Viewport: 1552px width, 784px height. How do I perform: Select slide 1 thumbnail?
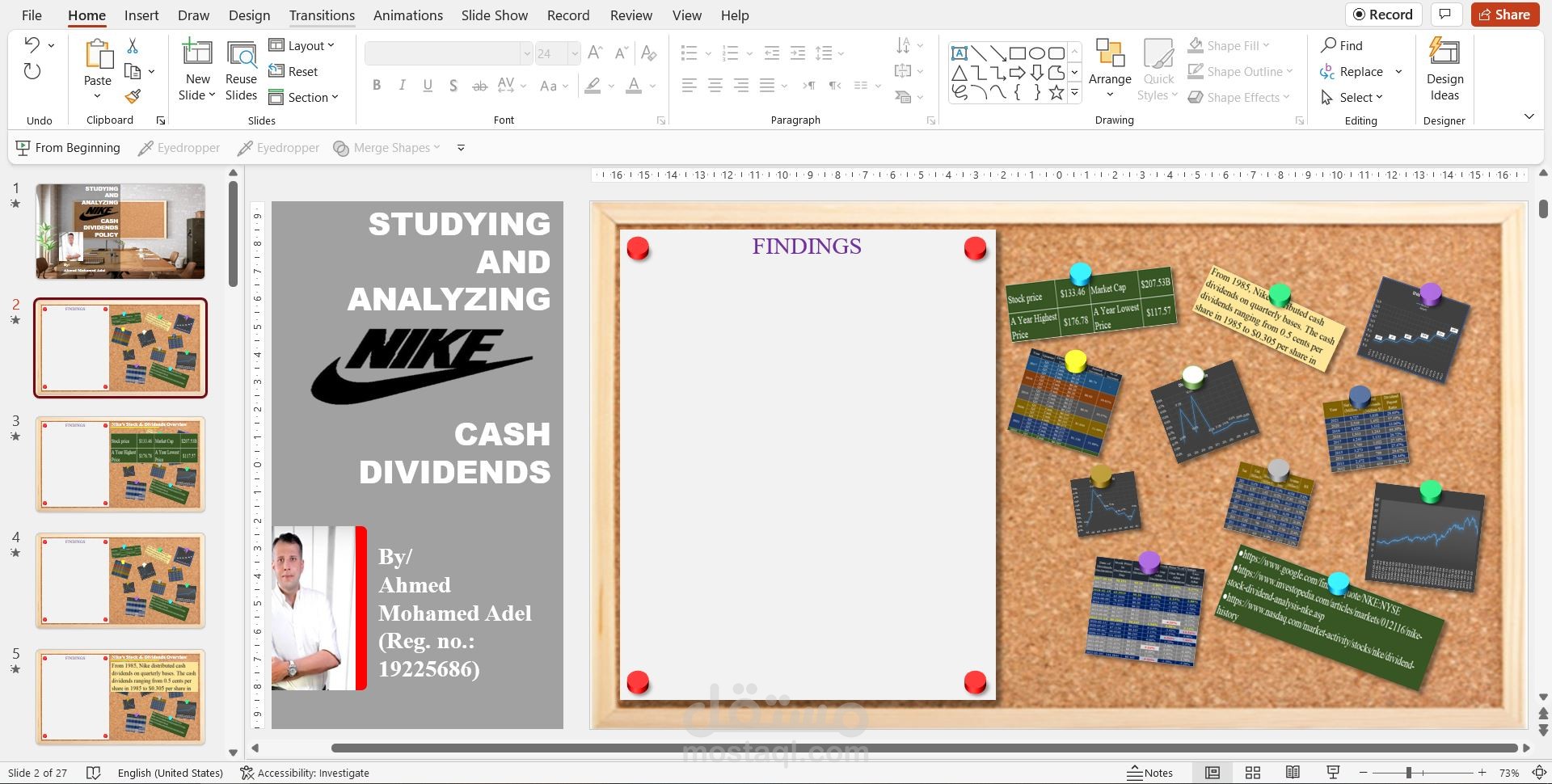120,231
